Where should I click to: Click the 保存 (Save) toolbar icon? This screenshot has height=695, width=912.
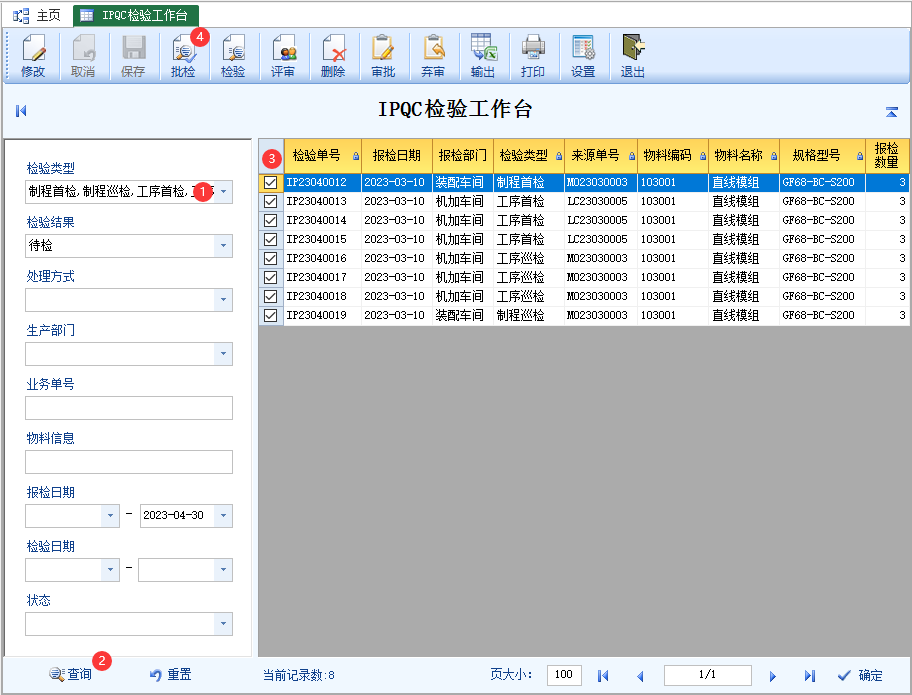133,56
